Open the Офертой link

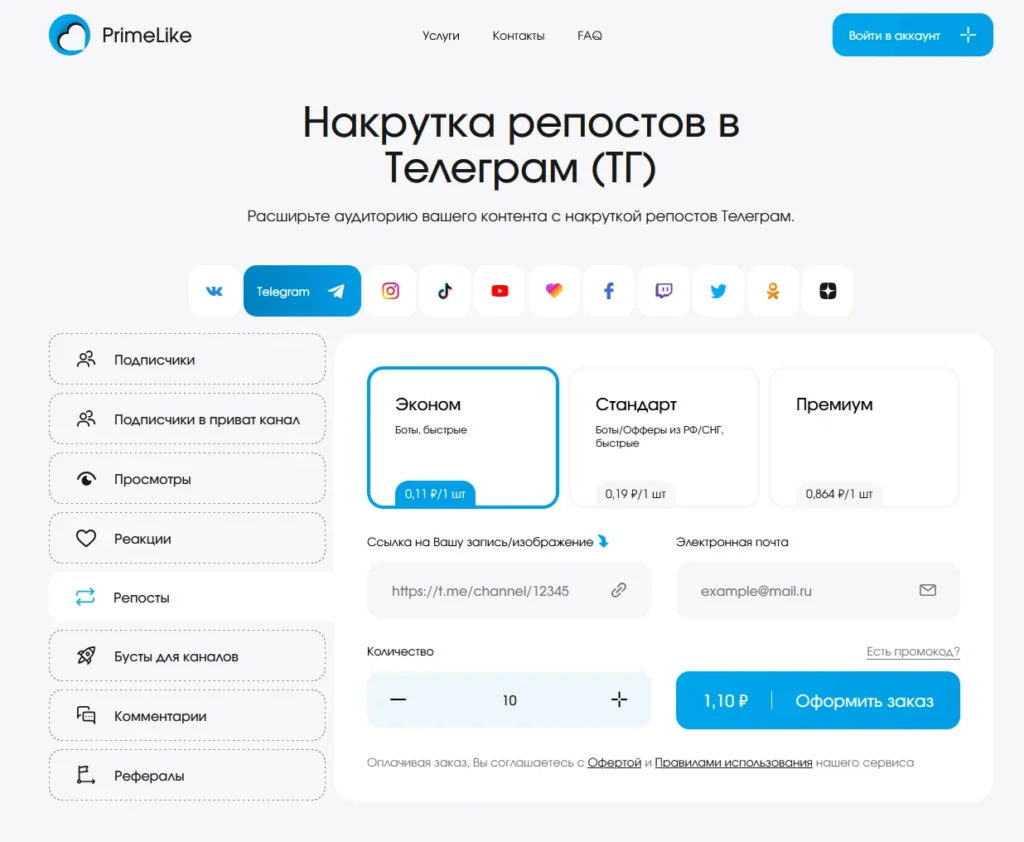point(615,762)
